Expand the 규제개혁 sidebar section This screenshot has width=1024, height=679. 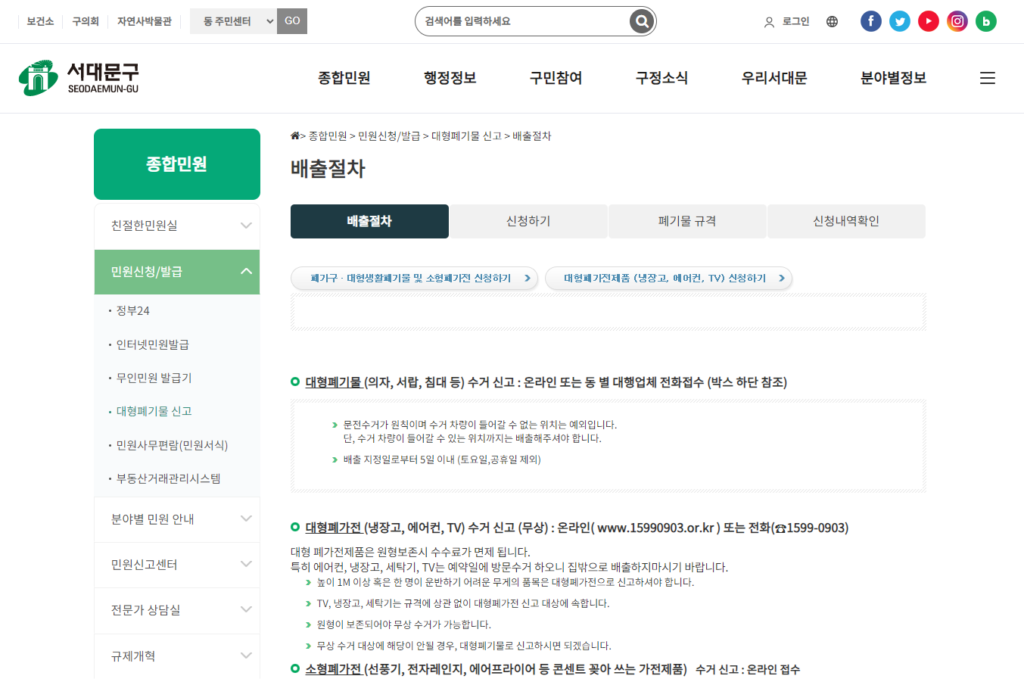[x=177, y=656]
